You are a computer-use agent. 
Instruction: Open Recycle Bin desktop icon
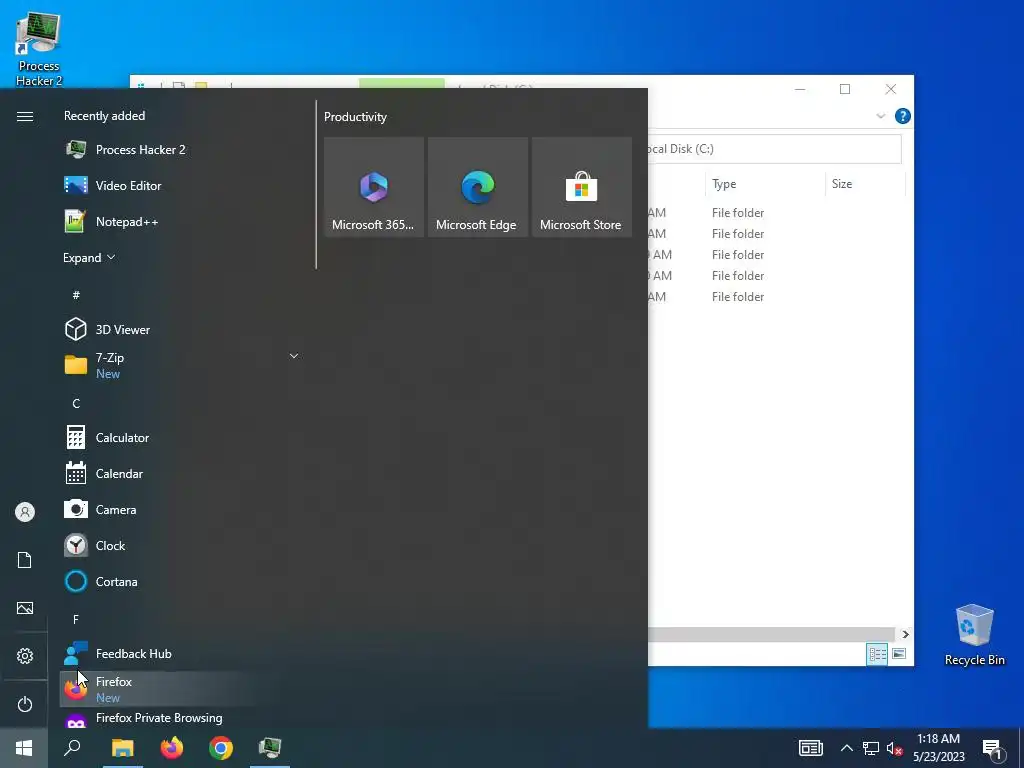[x=974, y=635]
